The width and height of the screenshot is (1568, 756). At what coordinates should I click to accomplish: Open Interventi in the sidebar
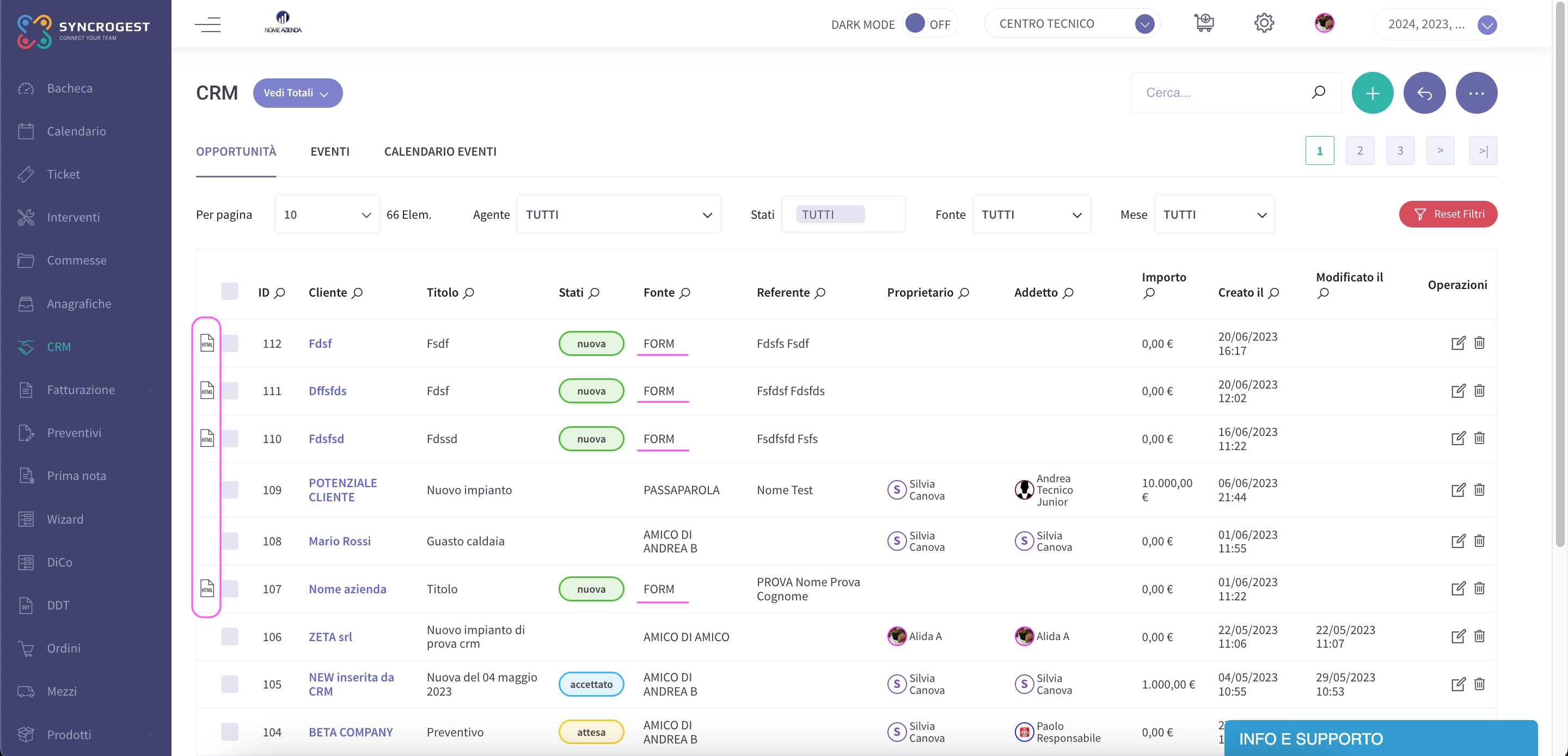(73, 217)
